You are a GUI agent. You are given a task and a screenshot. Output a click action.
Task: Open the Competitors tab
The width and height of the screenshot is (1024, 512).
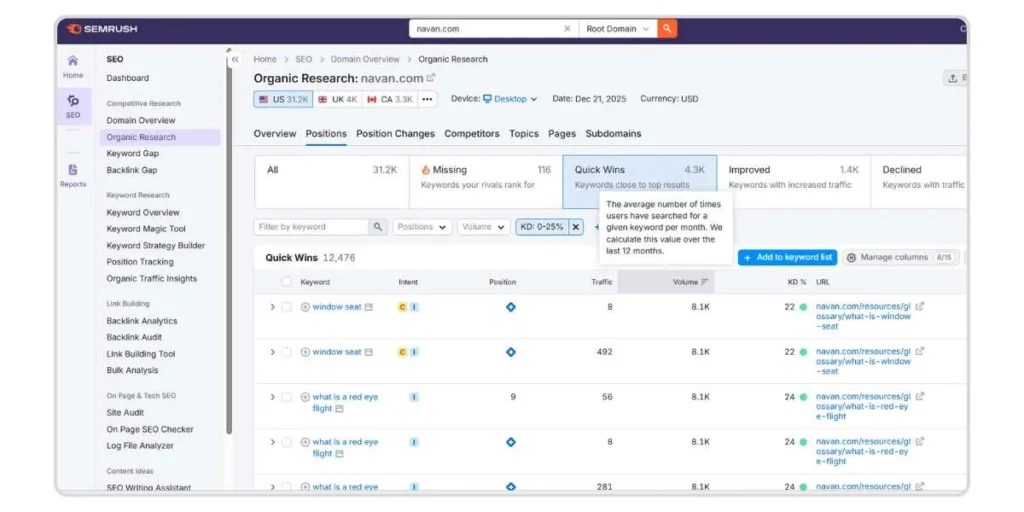[x=472, y=134]
